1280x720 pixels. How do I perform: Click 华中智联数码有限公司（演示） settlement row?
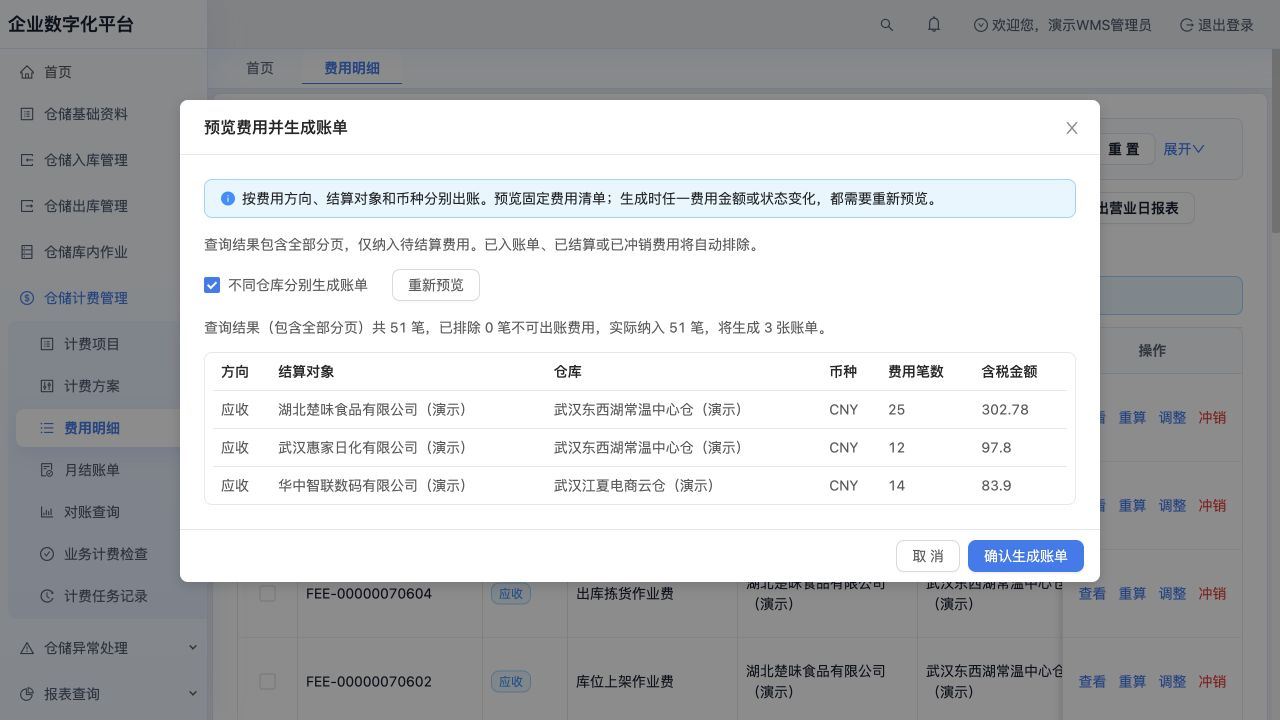[x=640, y=485]
